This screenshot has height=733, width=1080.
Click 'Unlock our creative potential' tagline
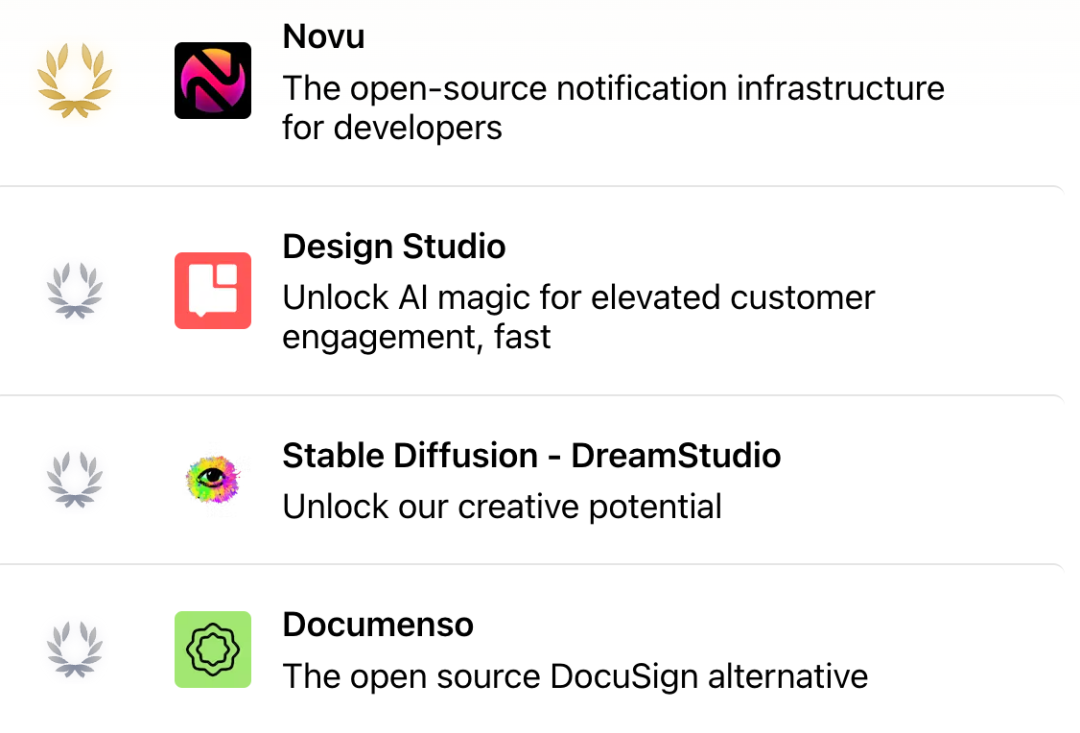pos(502,507)
